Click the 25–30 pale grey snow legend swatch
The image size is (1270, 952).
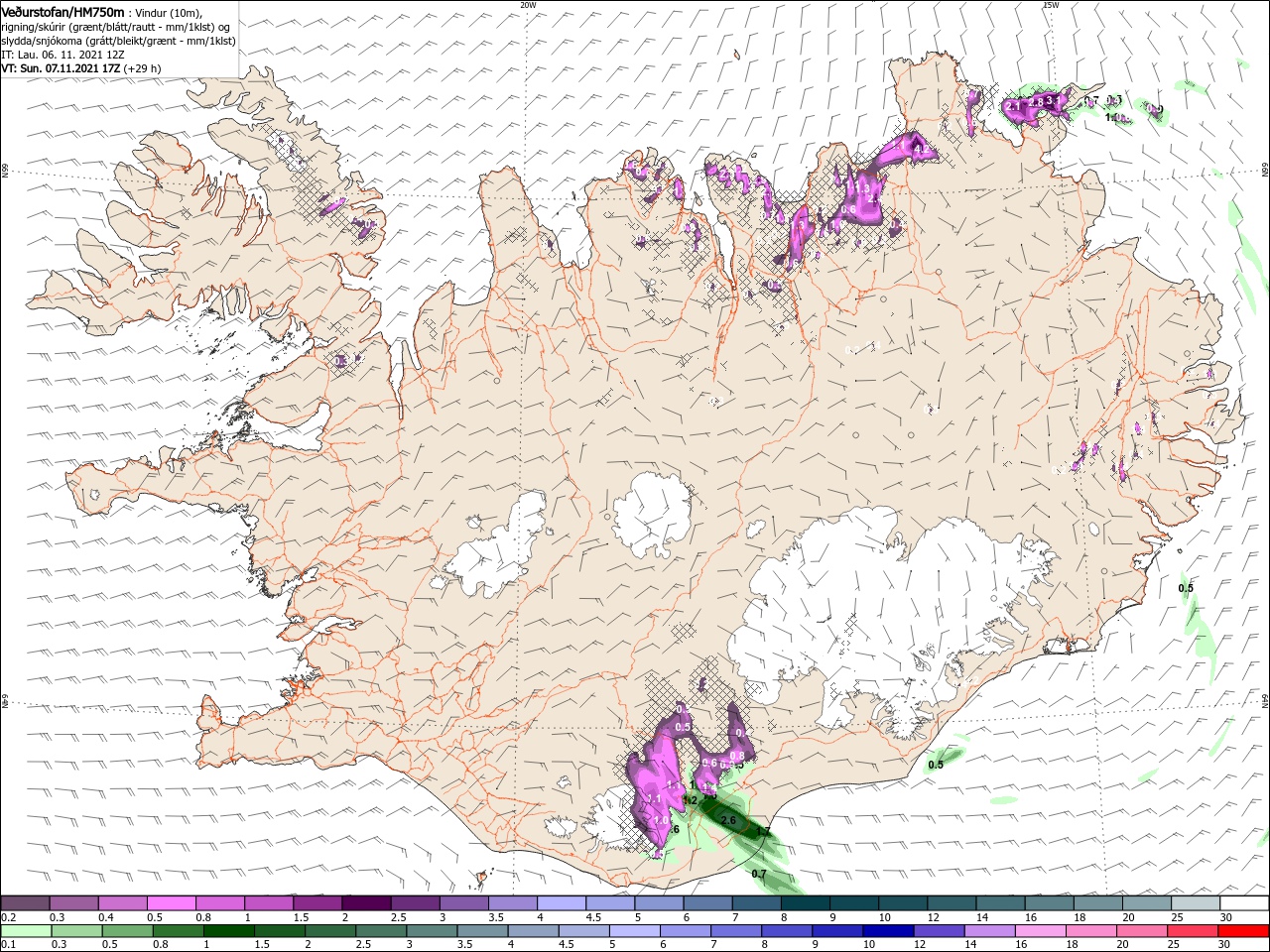pyautogui.click(x=1197, y=902)
